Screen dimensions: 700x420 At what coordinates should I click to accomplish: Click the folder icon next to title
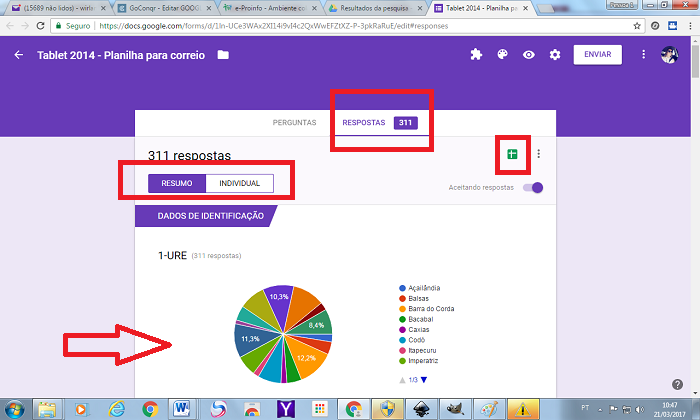223,55
